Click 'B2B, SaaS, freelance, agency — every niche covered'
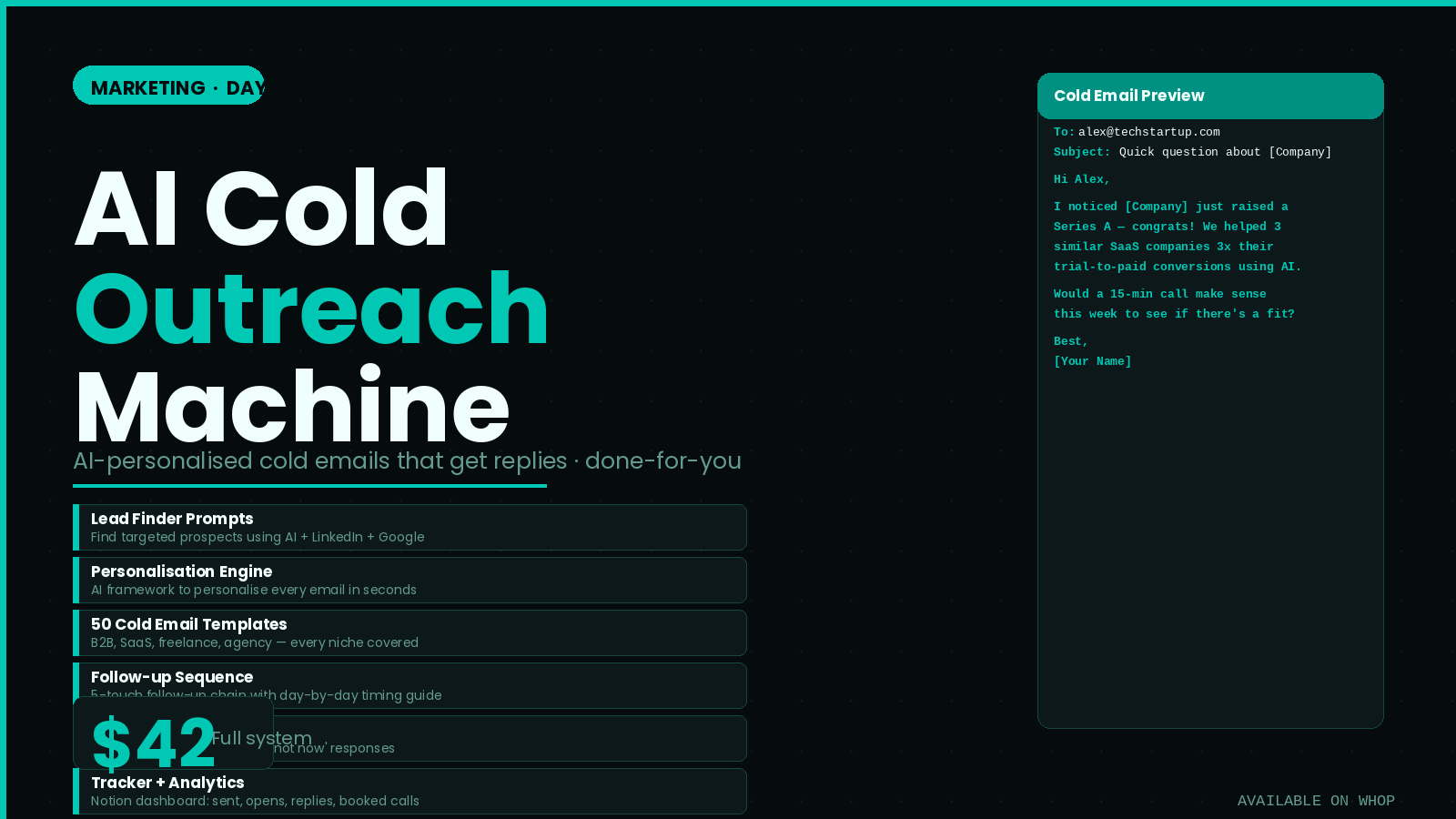 pos(255,642)
